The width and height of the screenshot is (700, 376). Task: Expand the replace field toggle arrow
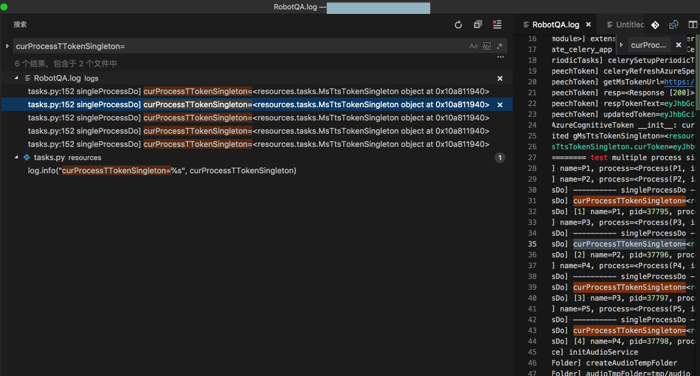[7, 46]
